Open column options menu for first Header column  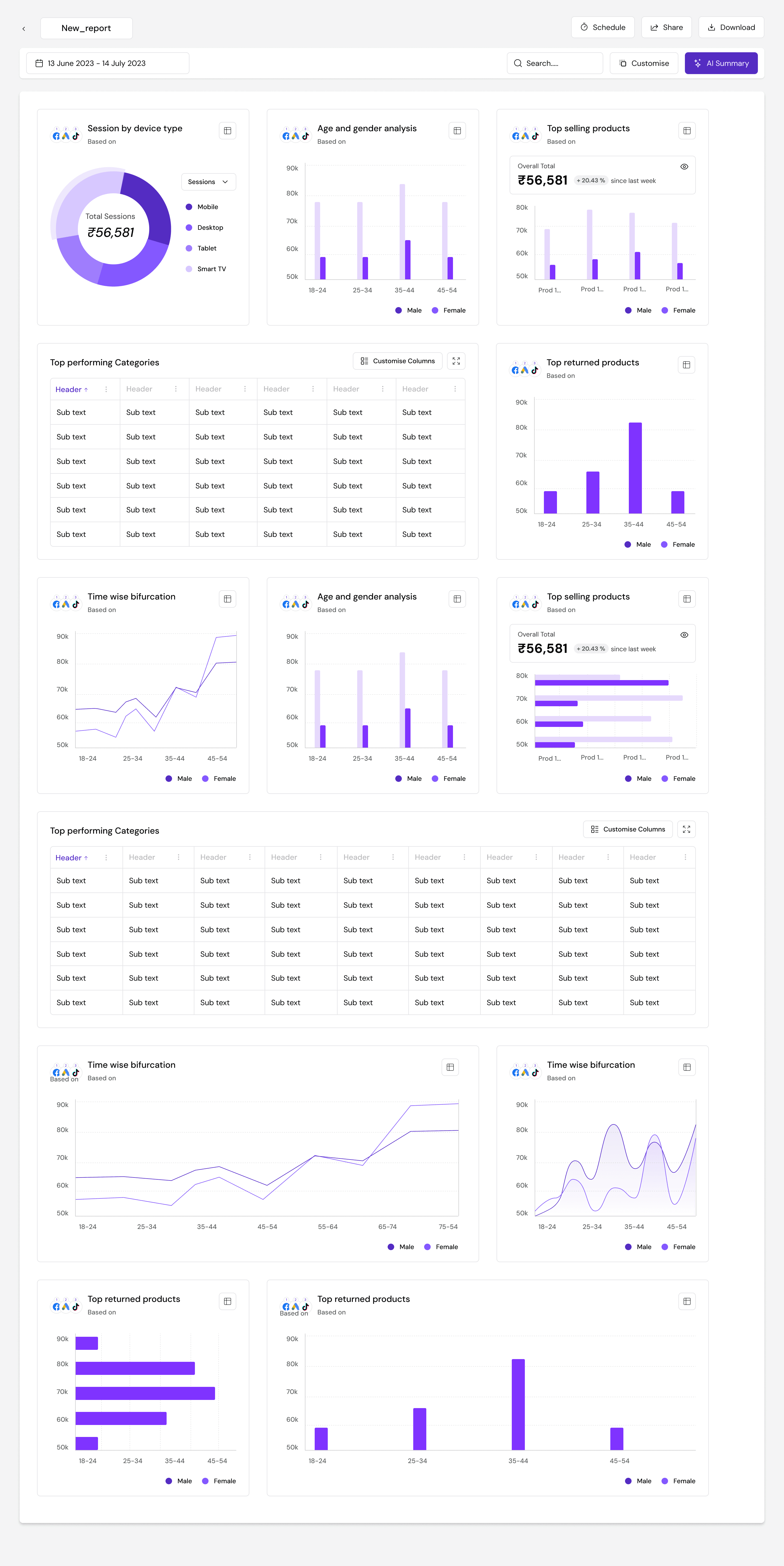(x=106, y=389)
